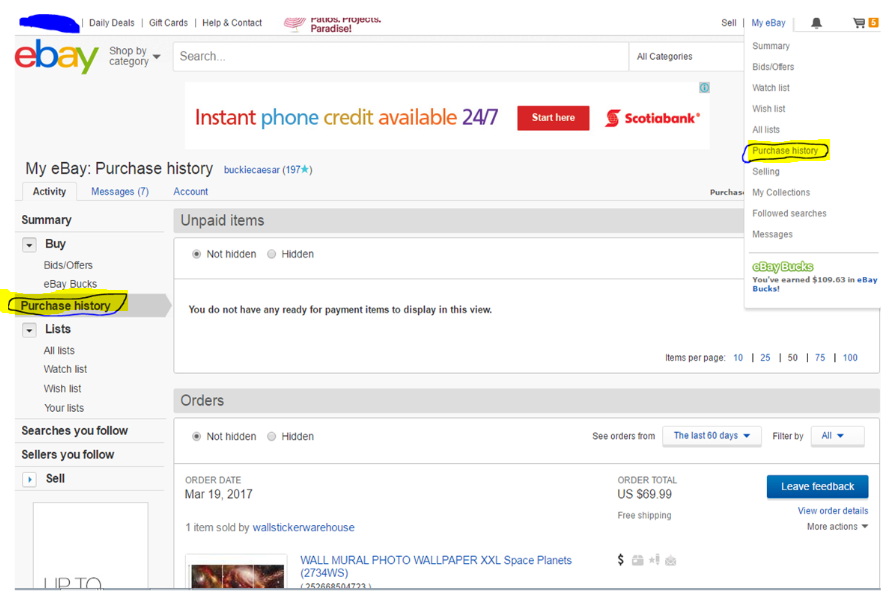Open Summary in left sidebar
885x598 pixels.
coord(46,220)
